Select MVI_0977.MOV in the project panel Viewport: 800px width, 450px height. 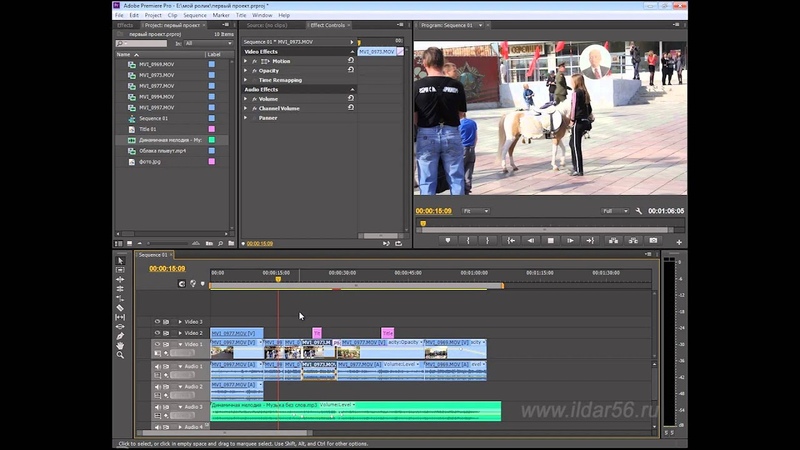pyautogui.click(x=156, y=86)
